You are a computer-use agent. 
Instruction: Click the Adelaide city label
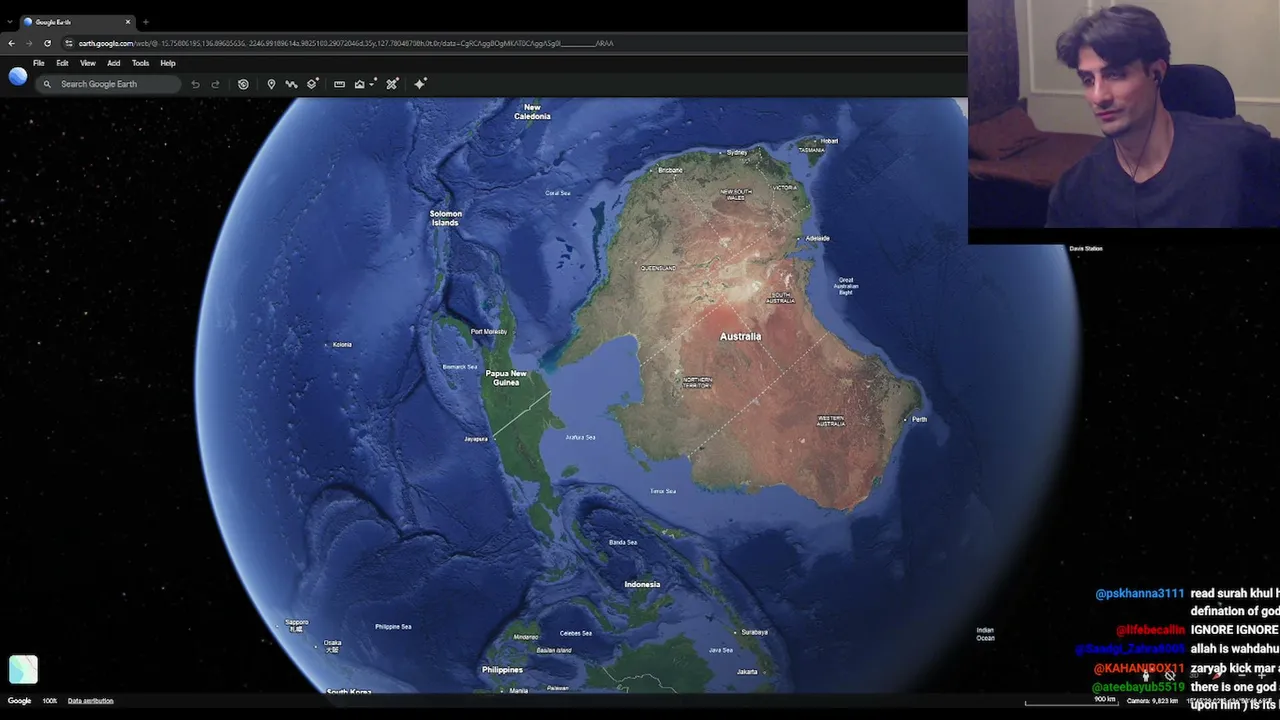pos(818,238)
